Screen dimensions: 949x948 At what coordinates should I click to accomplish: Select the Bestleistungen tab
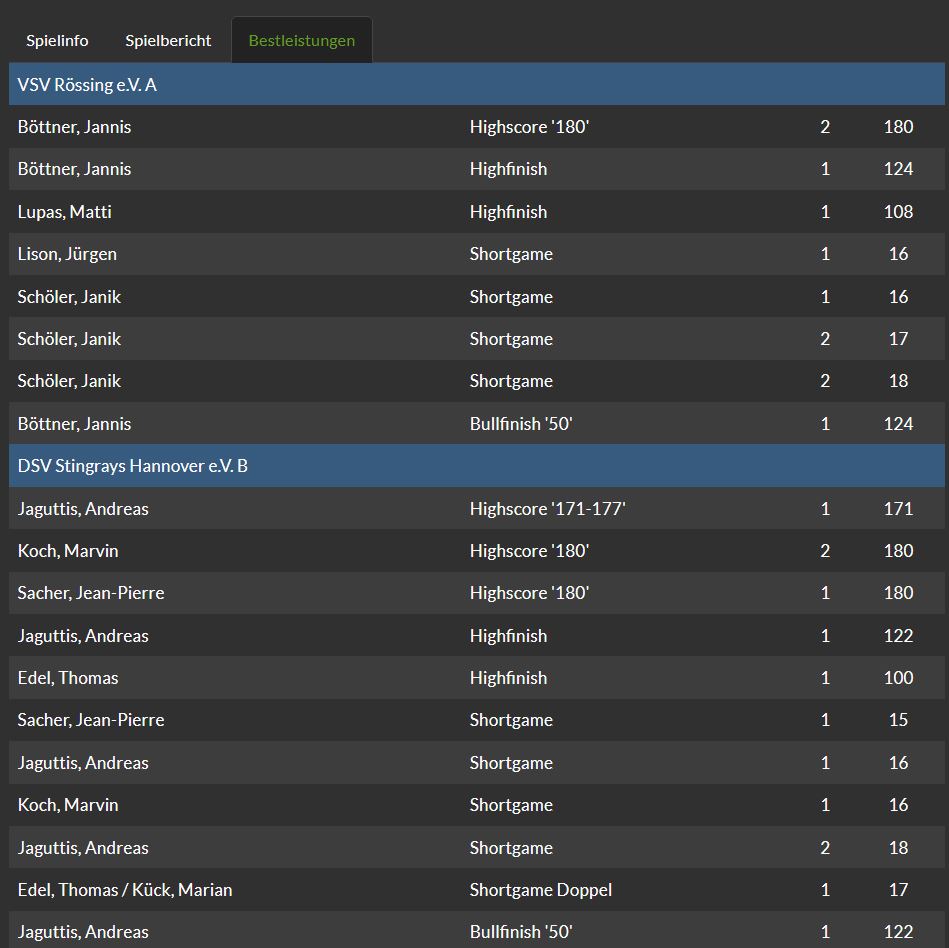[301, 41]
